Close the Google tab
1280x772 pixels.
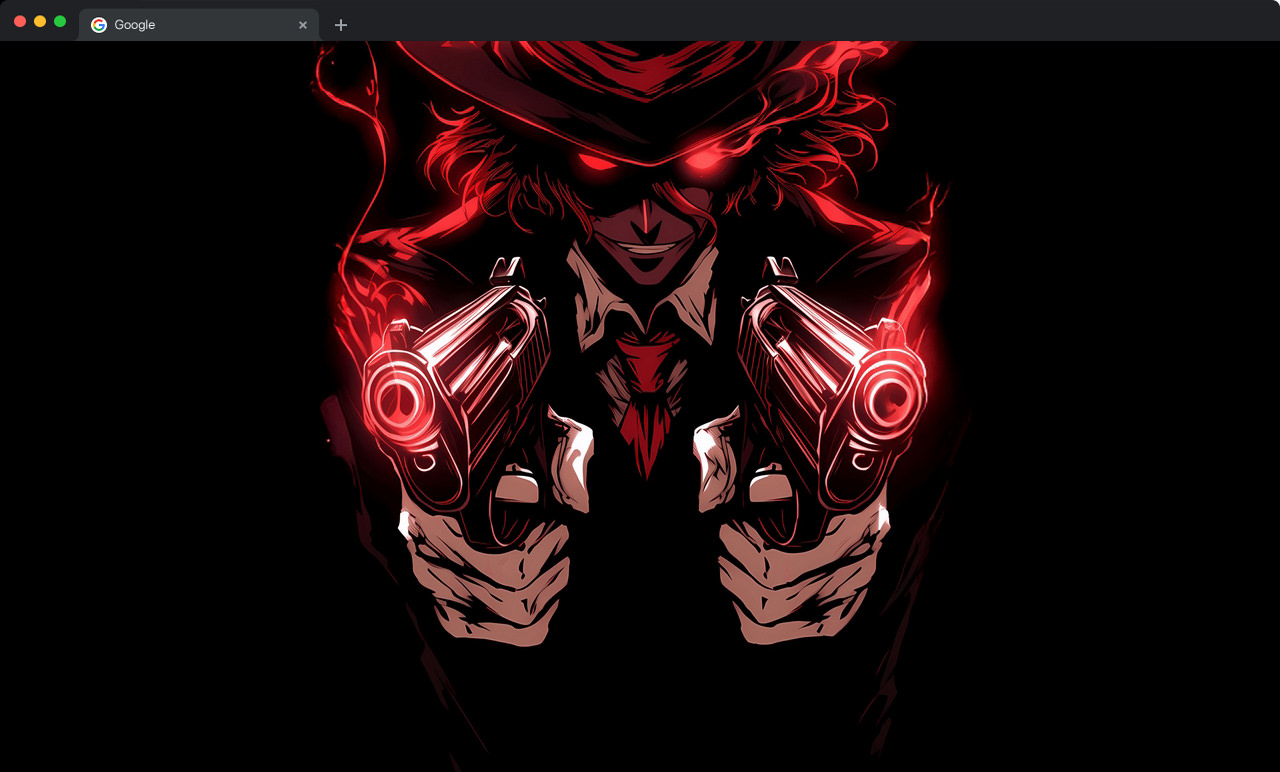click(303, 25)
